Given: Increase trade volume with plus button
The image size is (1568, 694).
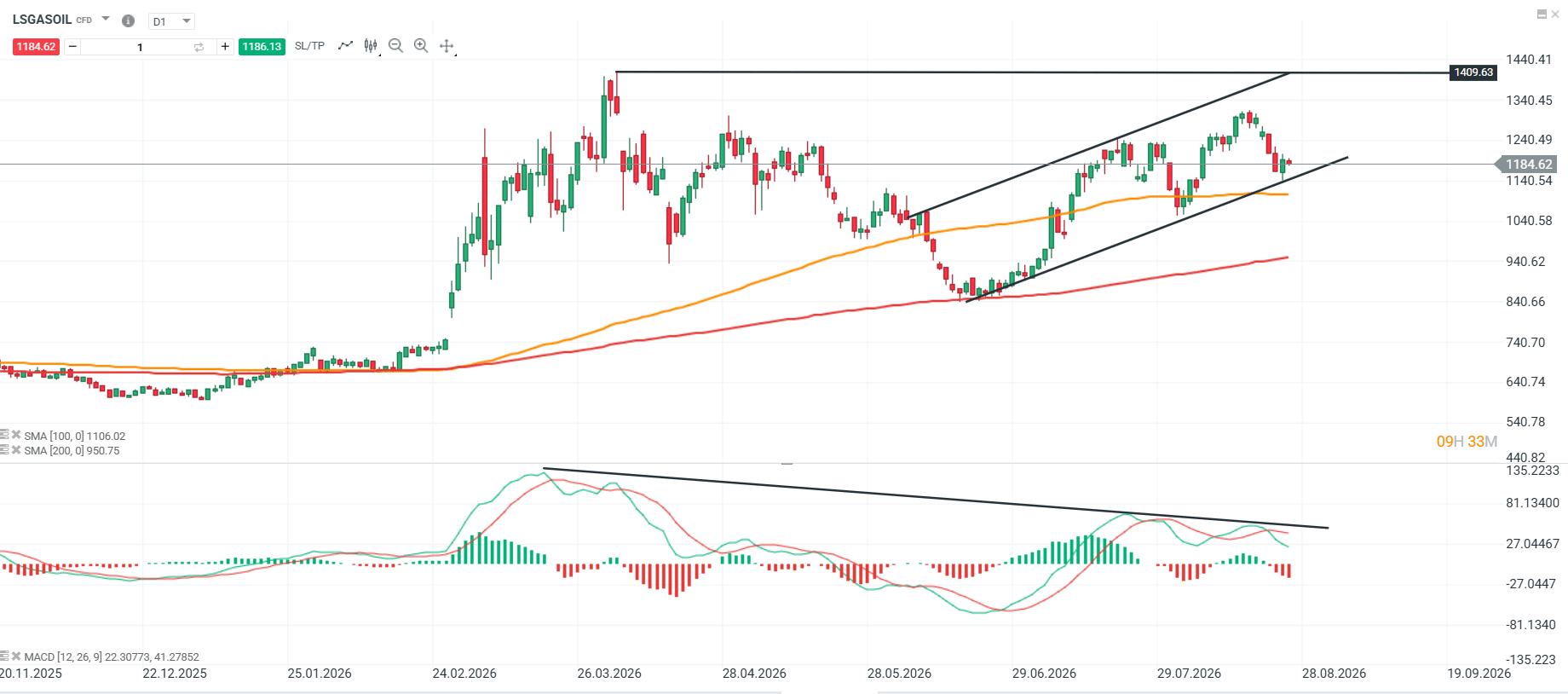Looking at the screenshot, I should [225, 47].
